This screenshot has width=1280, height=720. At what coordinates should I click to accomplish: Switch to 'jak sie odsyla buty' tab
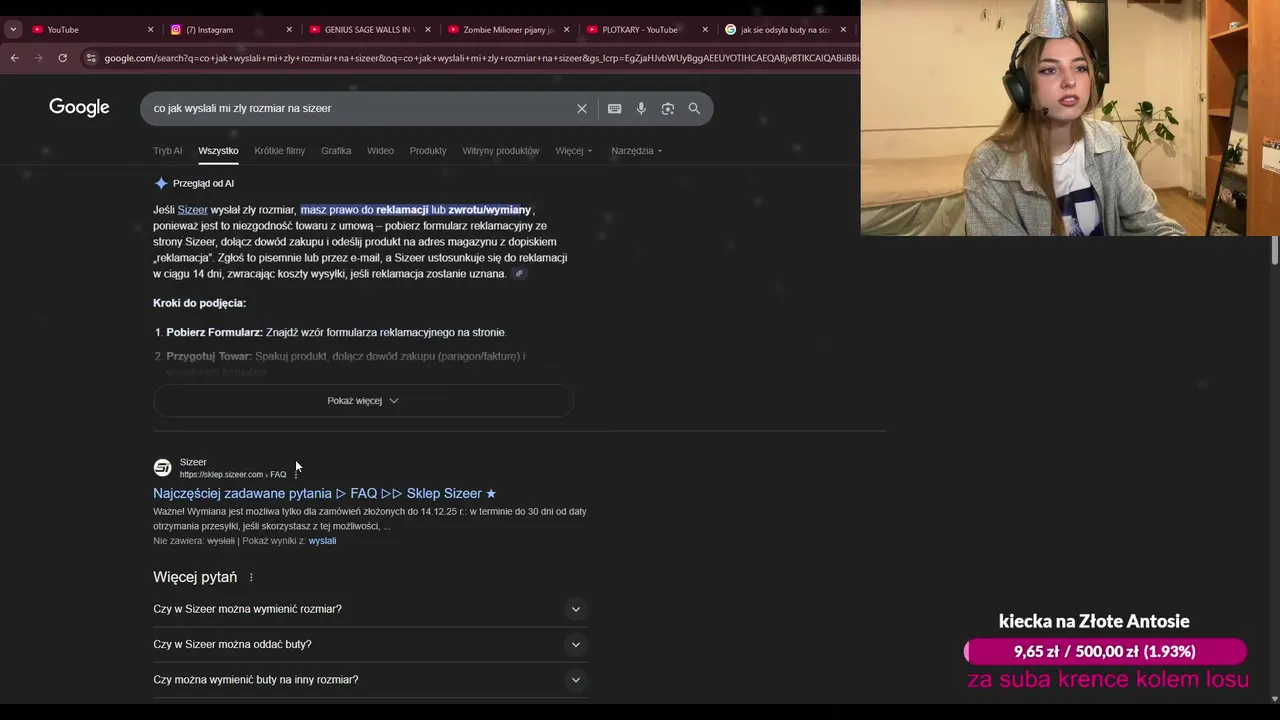click(785, 29)
